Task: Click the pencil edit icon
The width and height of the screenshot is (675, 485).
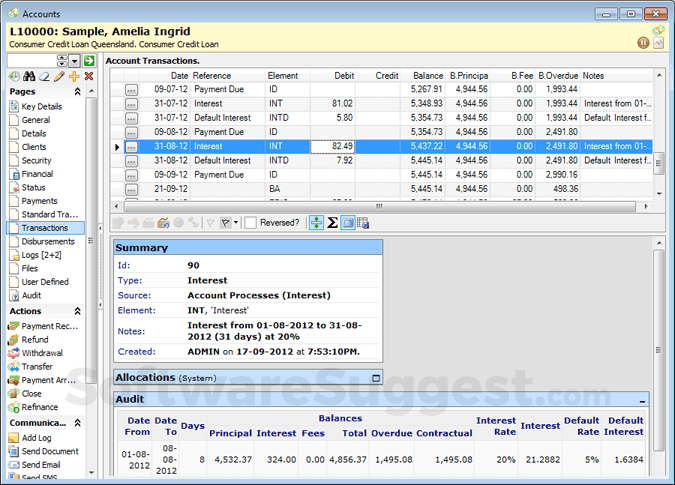Action: point(59,77)
